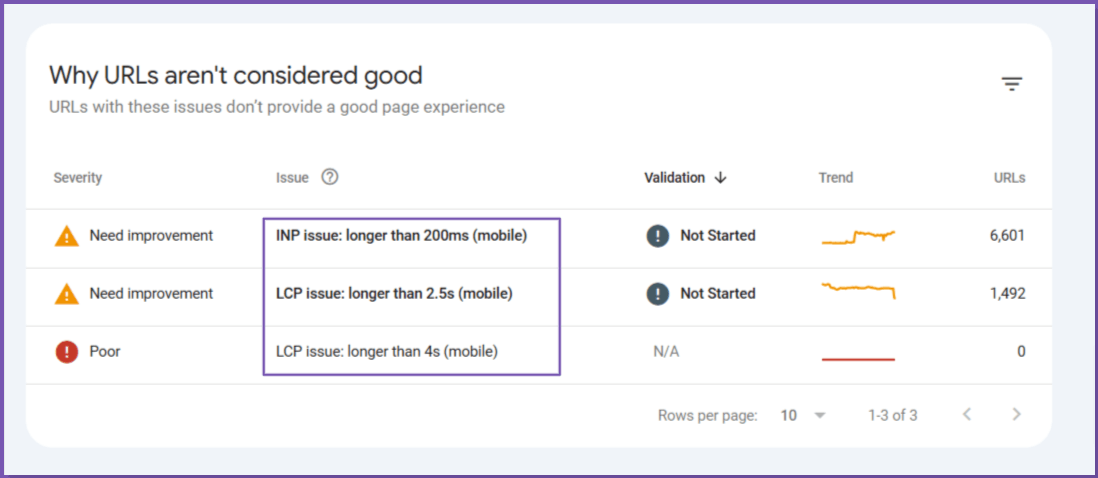Click the LCP 2.5s trend sparkline
Screen dimensions: 1098x478
(x=858, y=290)
